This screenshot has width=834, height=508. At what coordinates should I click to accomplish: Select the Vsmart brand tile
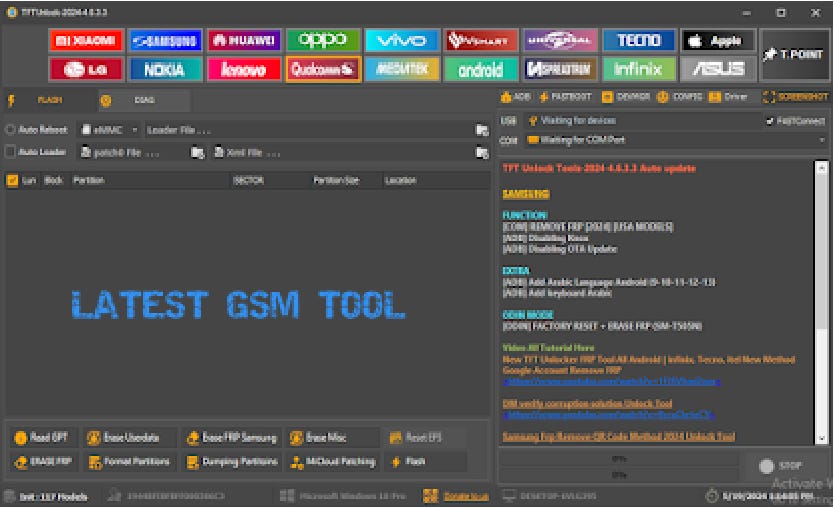tap(480, 40)
